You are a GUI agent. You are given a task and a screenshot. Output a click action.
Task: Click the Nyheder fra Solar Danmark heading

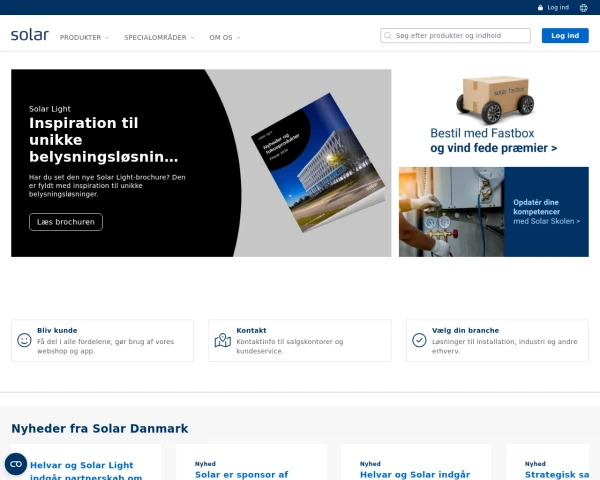pos(99,428)
